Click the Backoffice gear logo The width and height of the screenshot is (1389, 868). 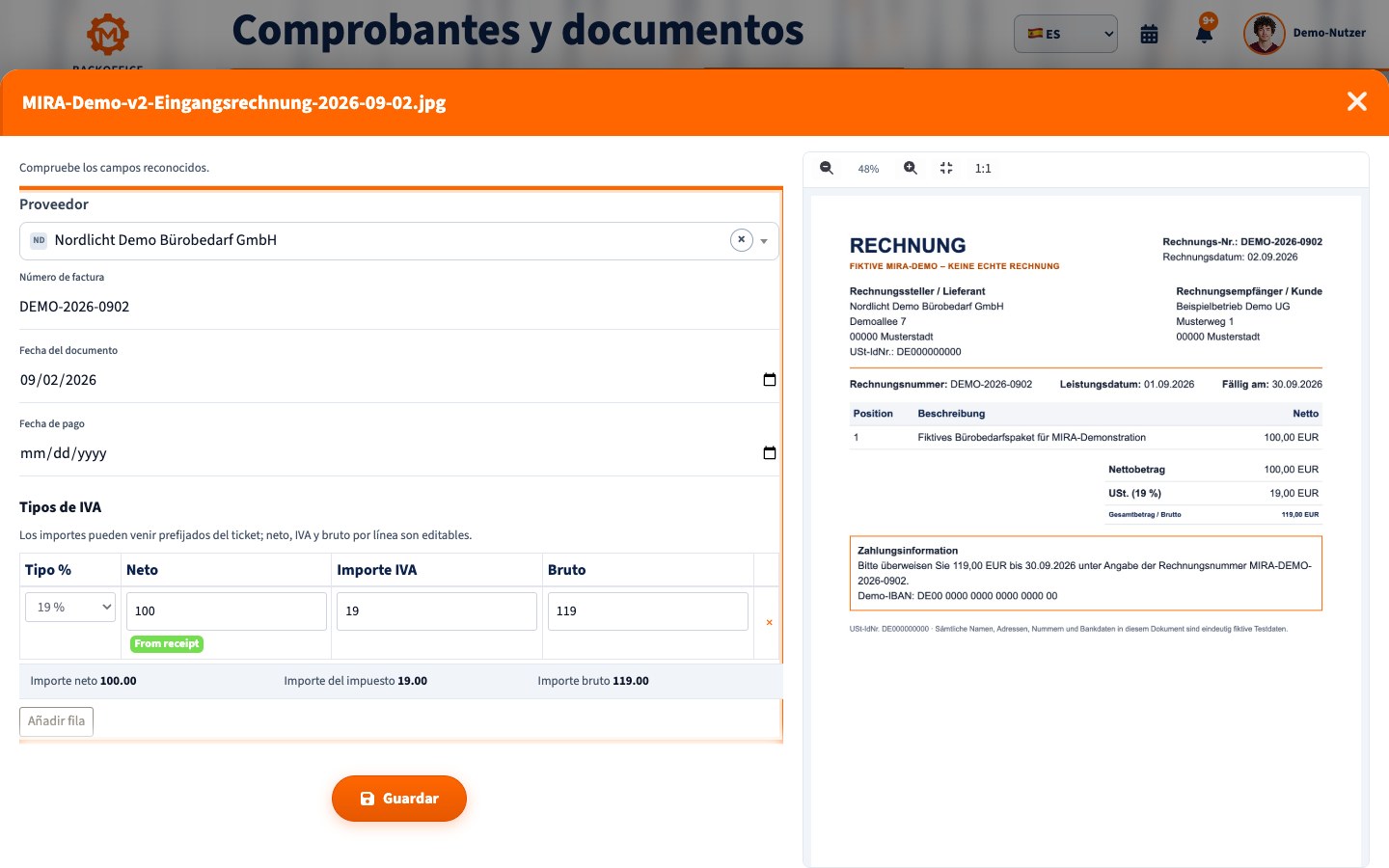pos(108,35)
